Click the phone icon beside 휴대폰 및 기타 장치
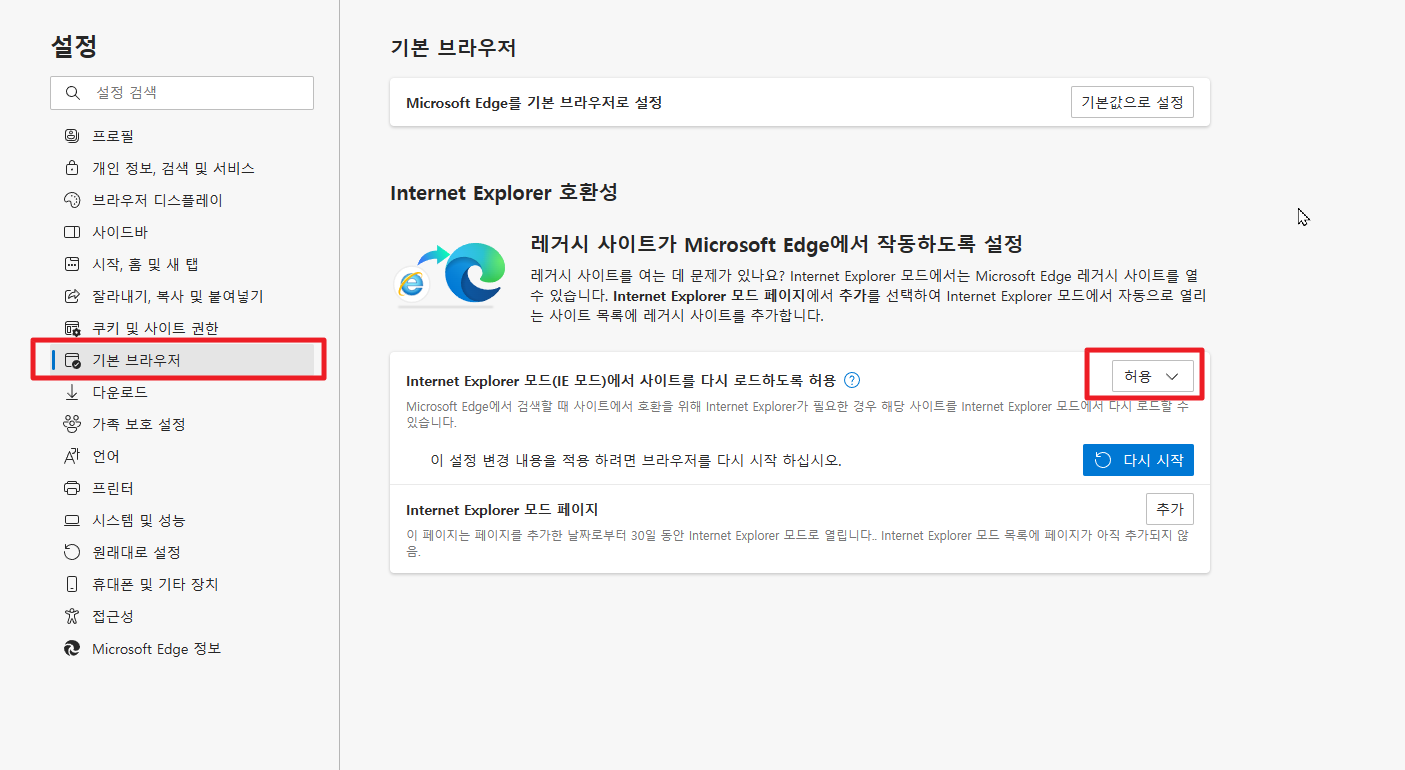Viewport: 1405px width, 770px height. (71, 584)
